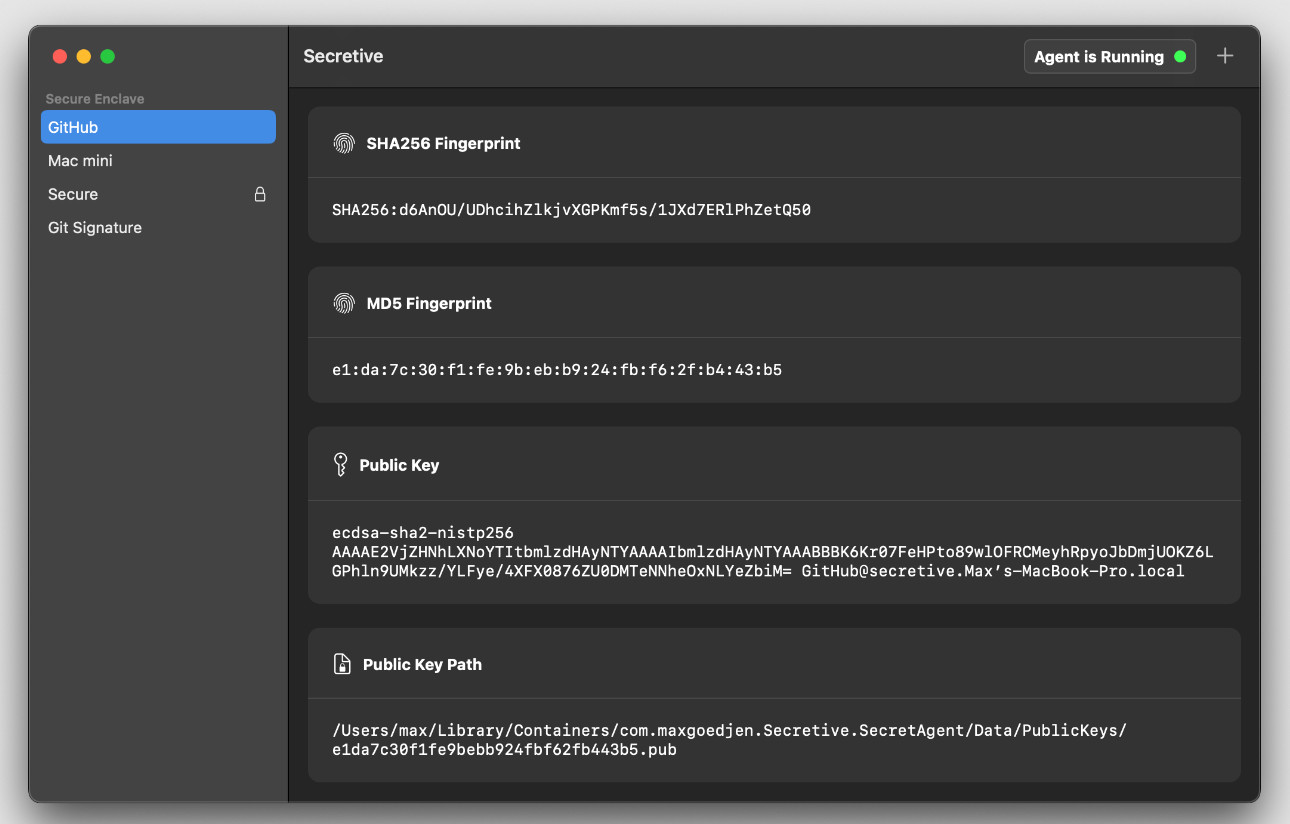The width and height of the screenshot is (1290, 824).
Task: Click the plus icon to add a secret
Action: (1225, 56)
